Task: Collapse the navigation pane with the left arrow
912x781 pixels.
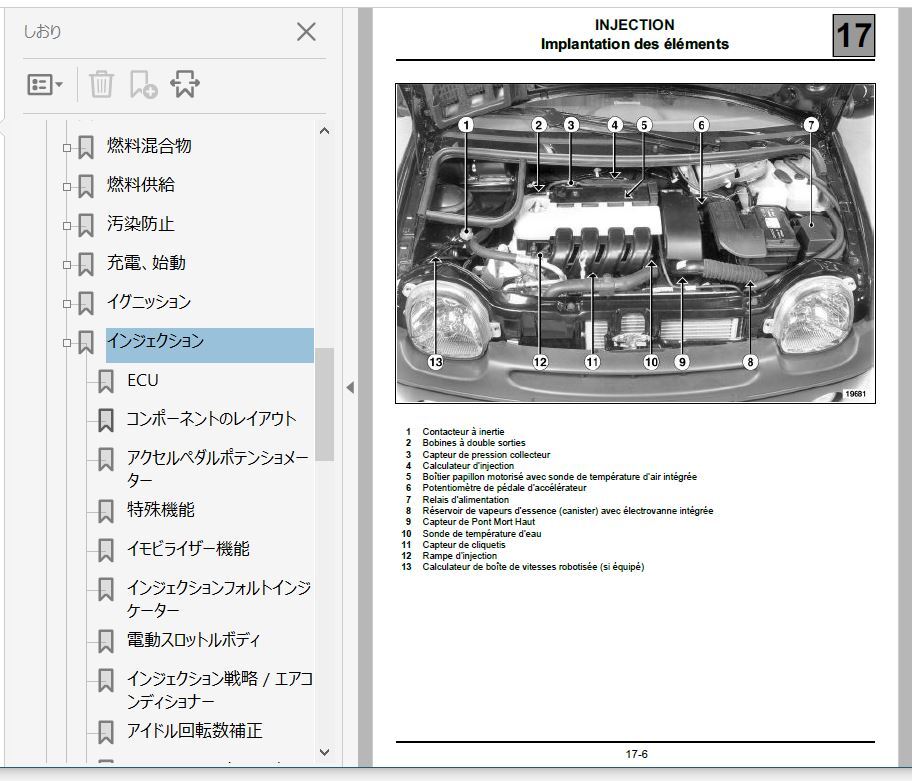Action: 350,387
